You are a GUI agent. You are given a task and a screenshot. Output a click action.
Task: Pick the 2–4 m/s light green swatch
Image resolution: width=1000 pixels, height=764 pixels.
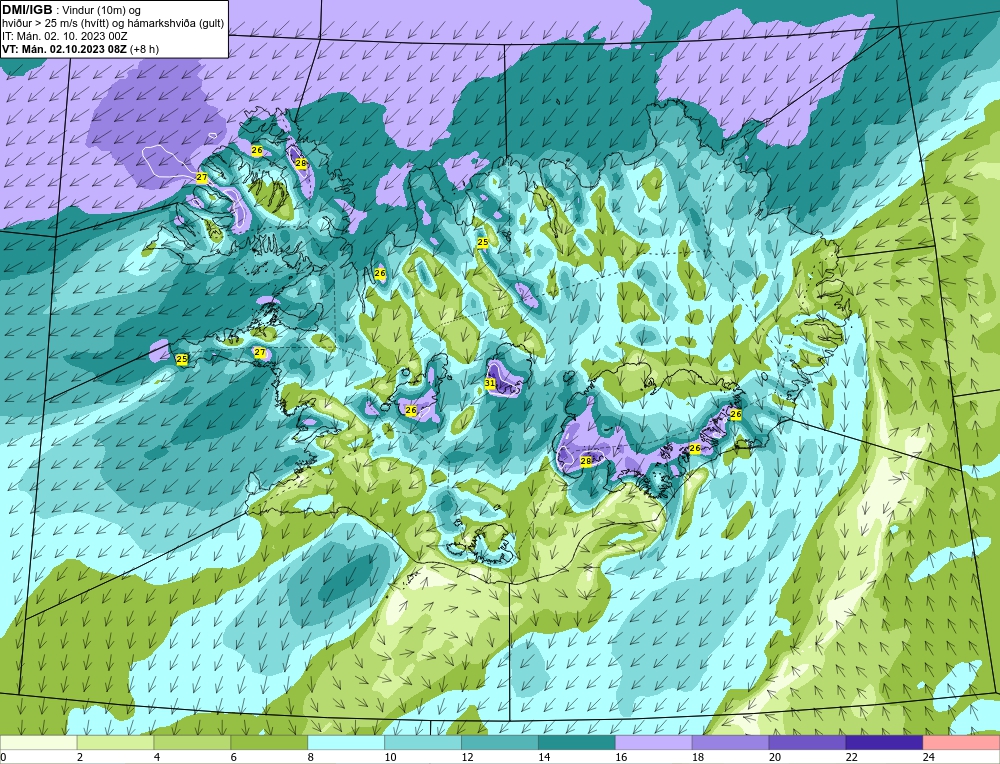115,743
